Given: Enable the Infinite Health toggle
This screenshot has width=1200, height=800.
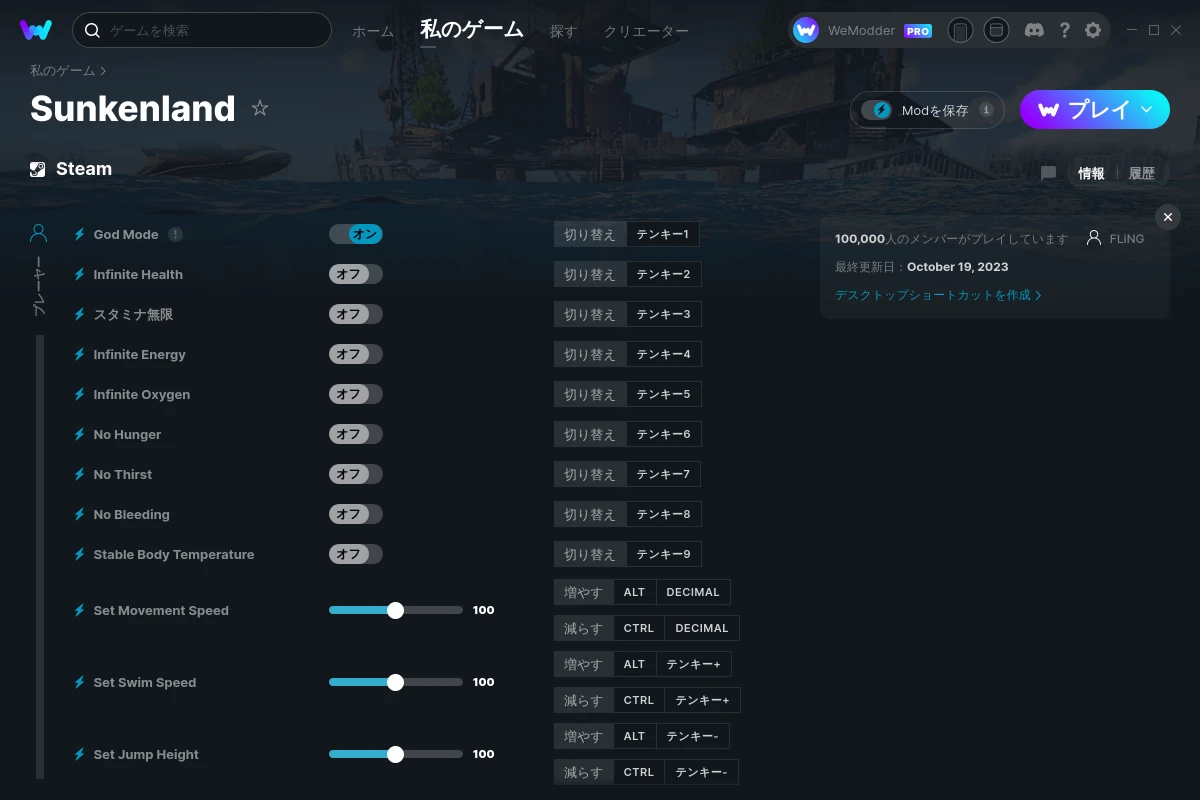Looking at the screenshot, I should click(x=356, y=274).
